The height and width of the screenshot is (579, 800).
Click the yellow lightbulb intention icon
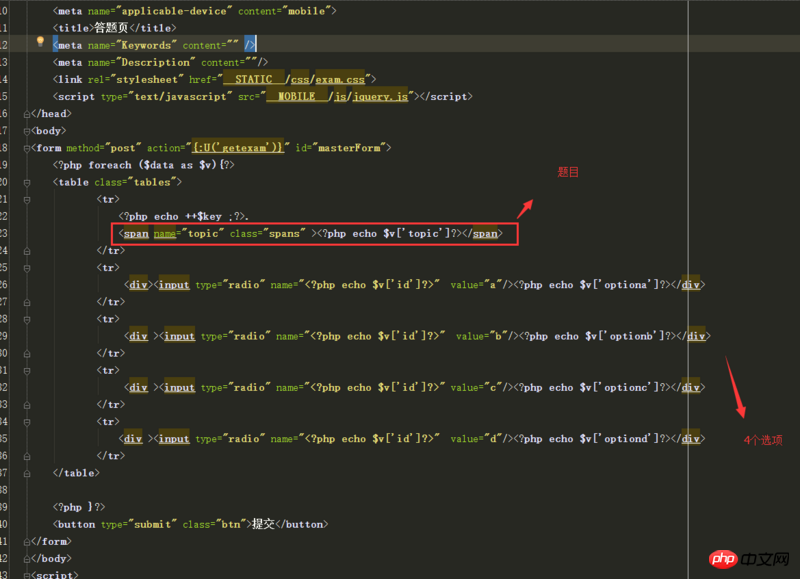40,41
